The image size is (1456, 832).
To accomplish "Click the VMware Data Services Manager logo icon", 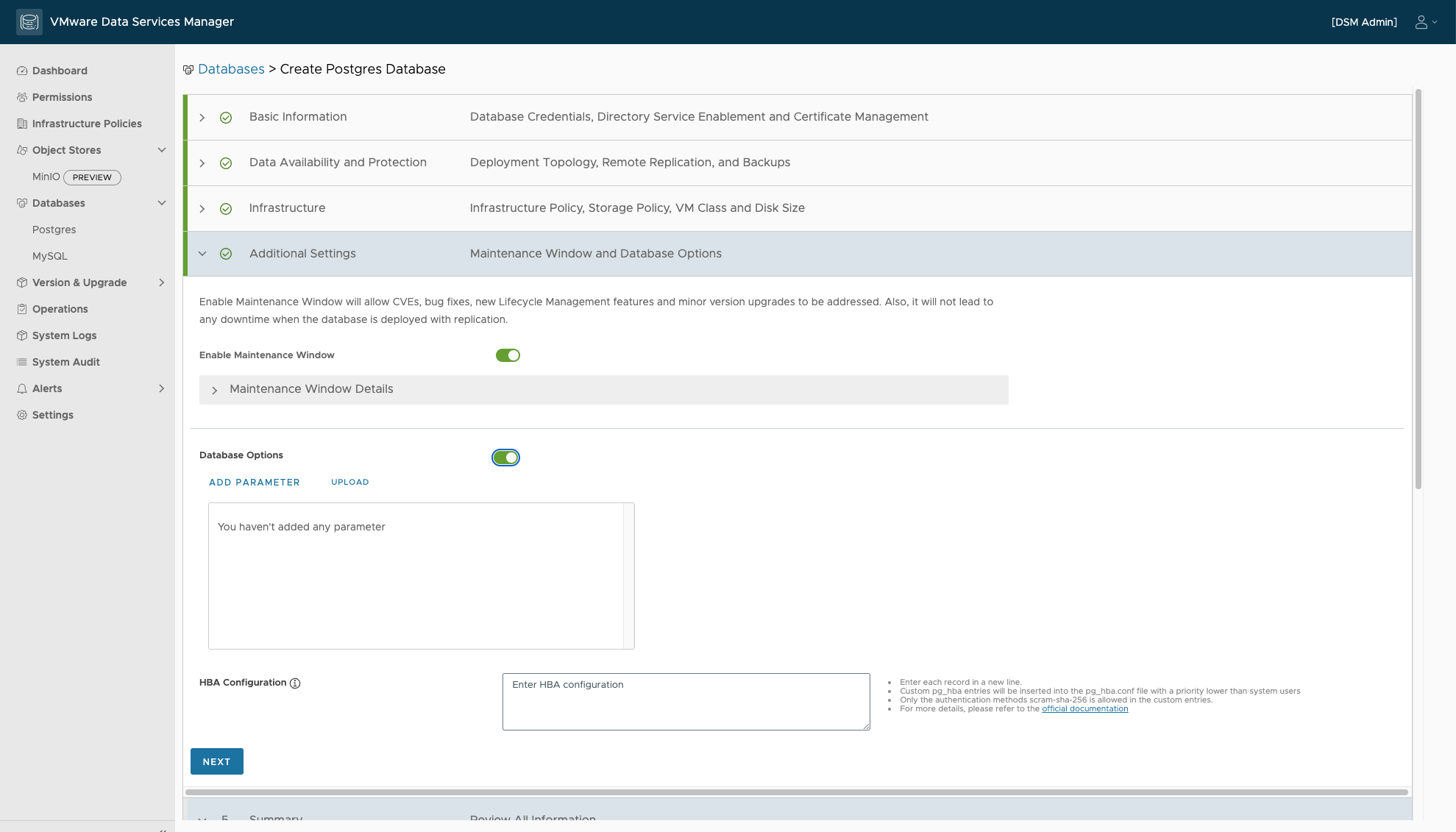I will 29,22.
